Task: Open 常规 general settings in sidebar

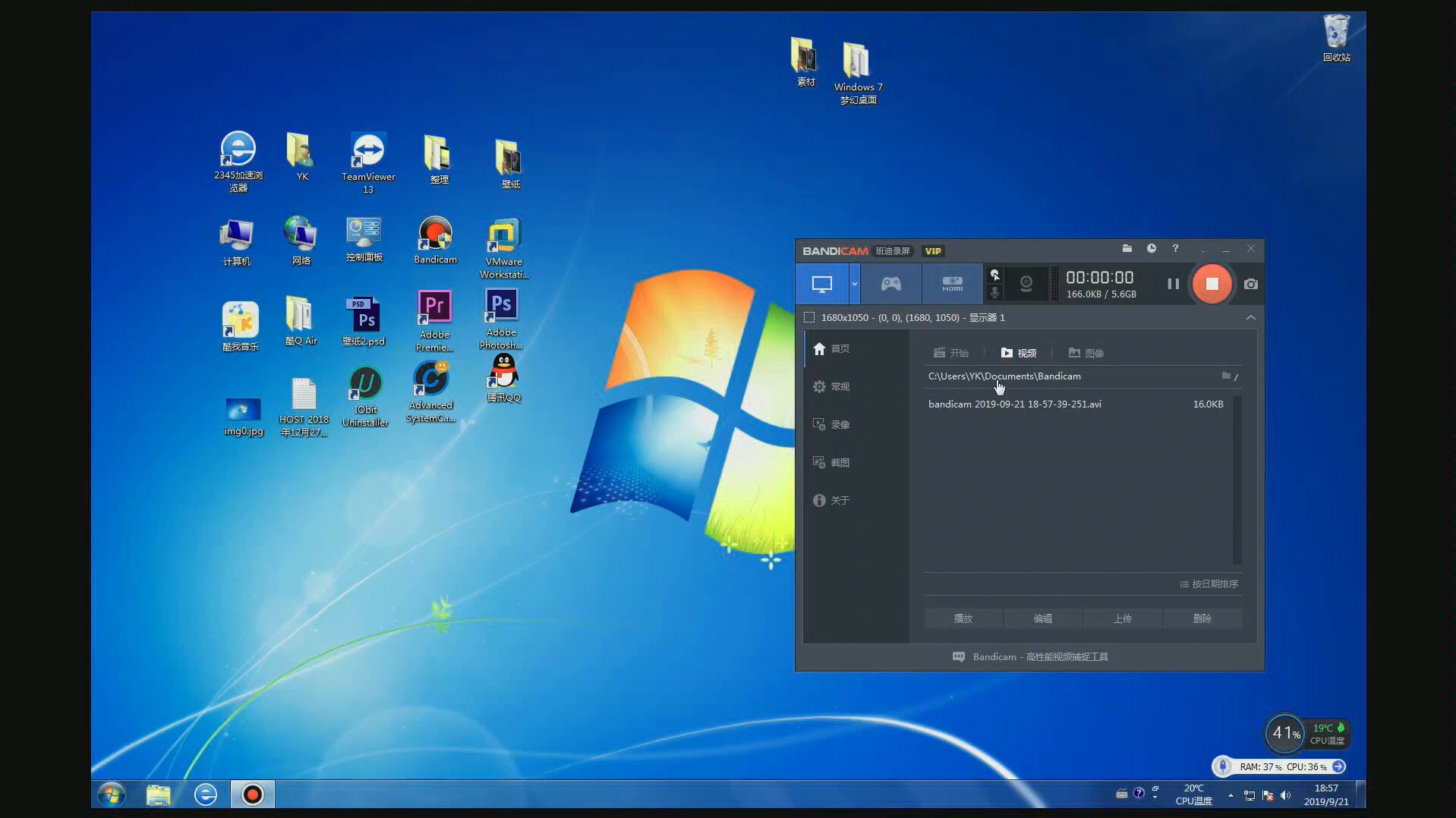Action: (831, 386)
